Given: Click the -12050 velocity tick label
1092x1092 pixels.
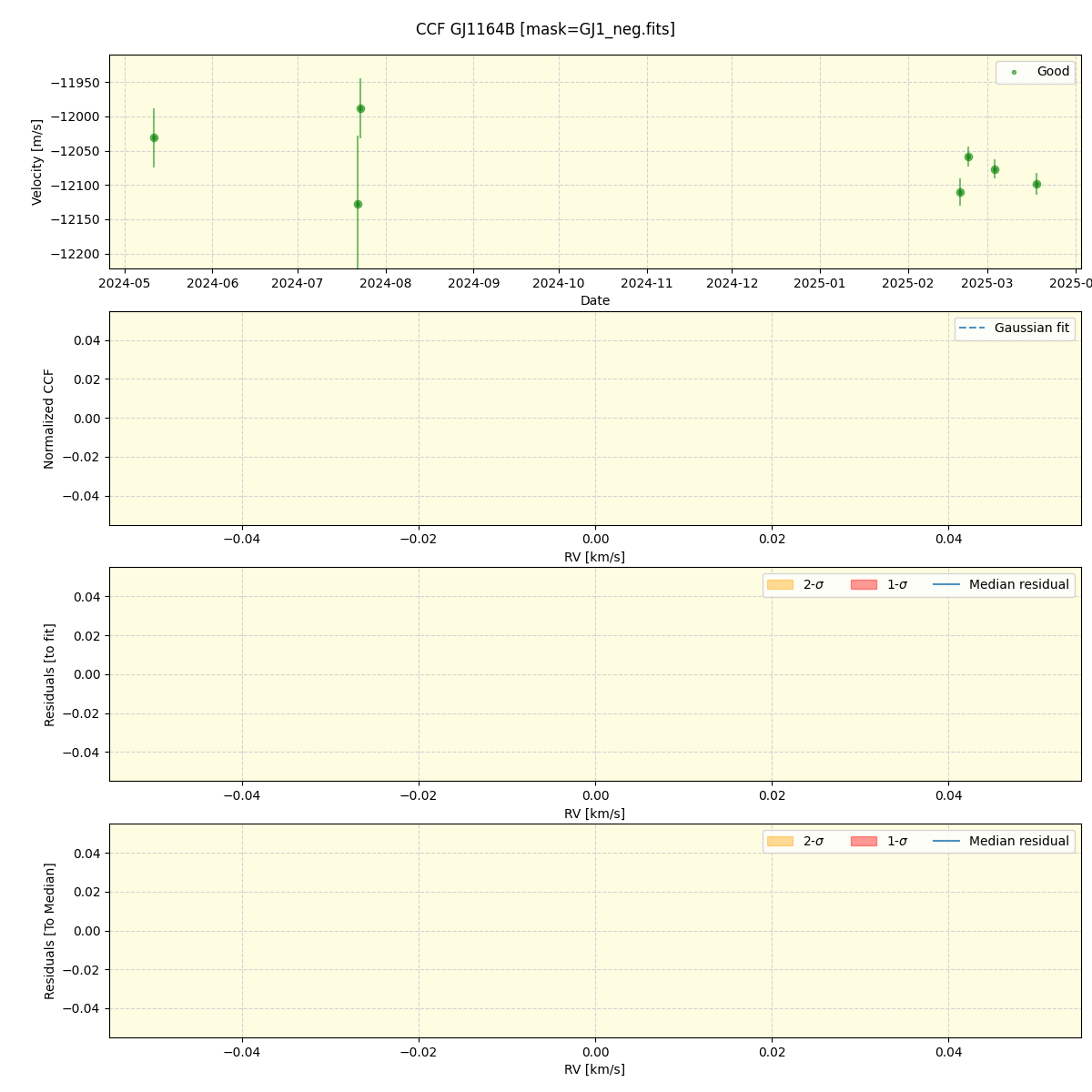Looking at the screenshot, I should coord(76,151).
